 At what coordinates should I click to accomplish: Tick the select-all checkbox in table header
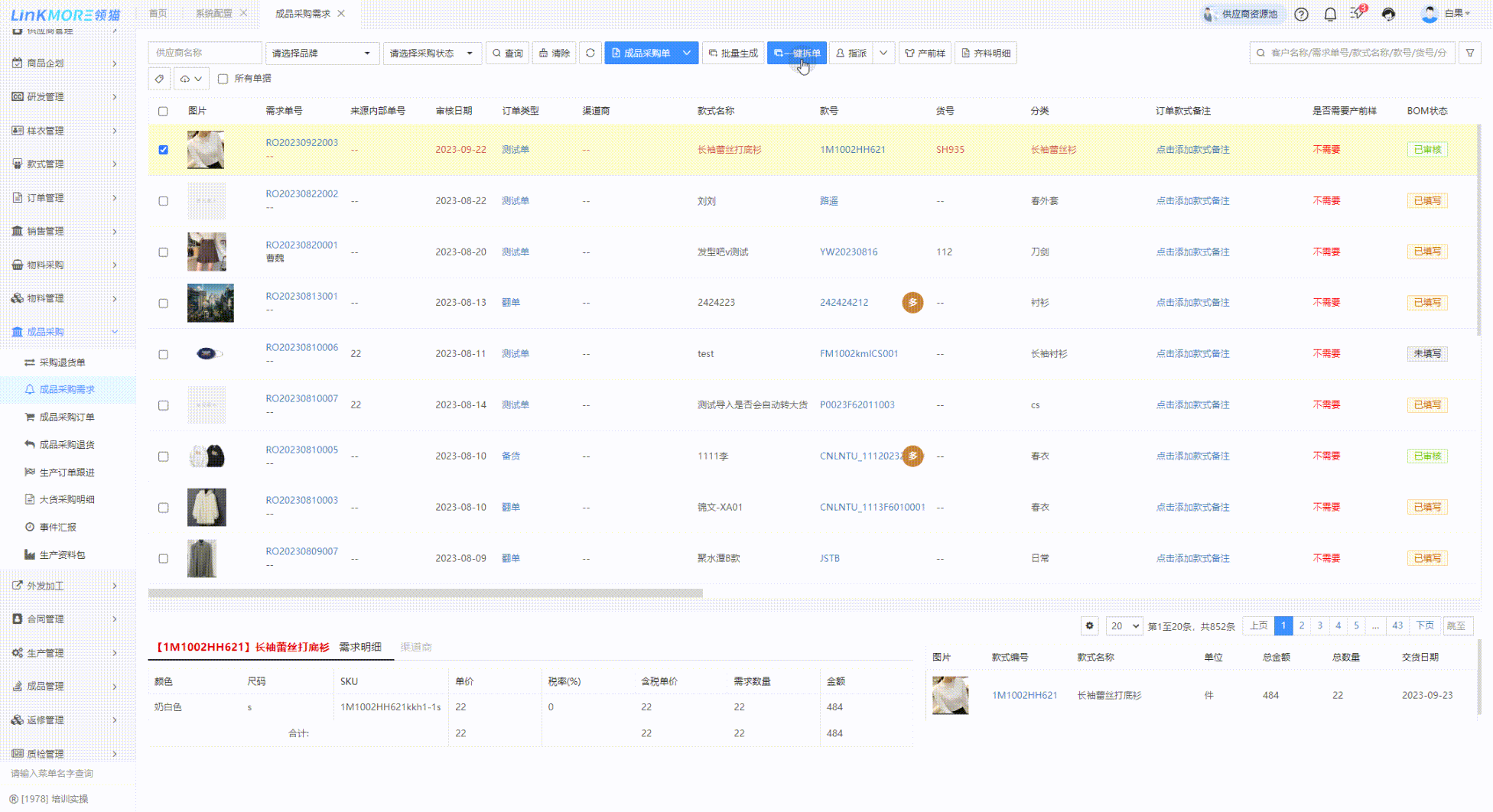point(163,112)
